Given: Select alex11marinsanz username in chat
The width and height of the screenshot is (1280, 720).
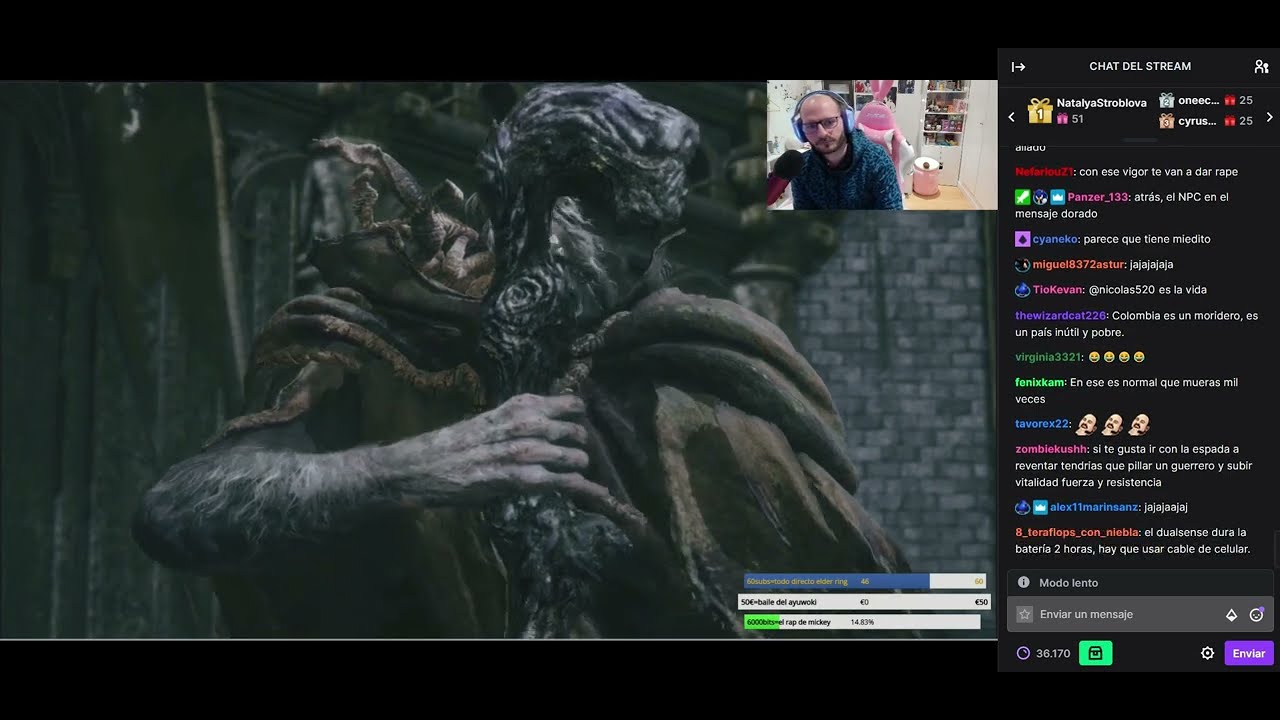Looking at the screenshot, I should (x=1094, y=507).
